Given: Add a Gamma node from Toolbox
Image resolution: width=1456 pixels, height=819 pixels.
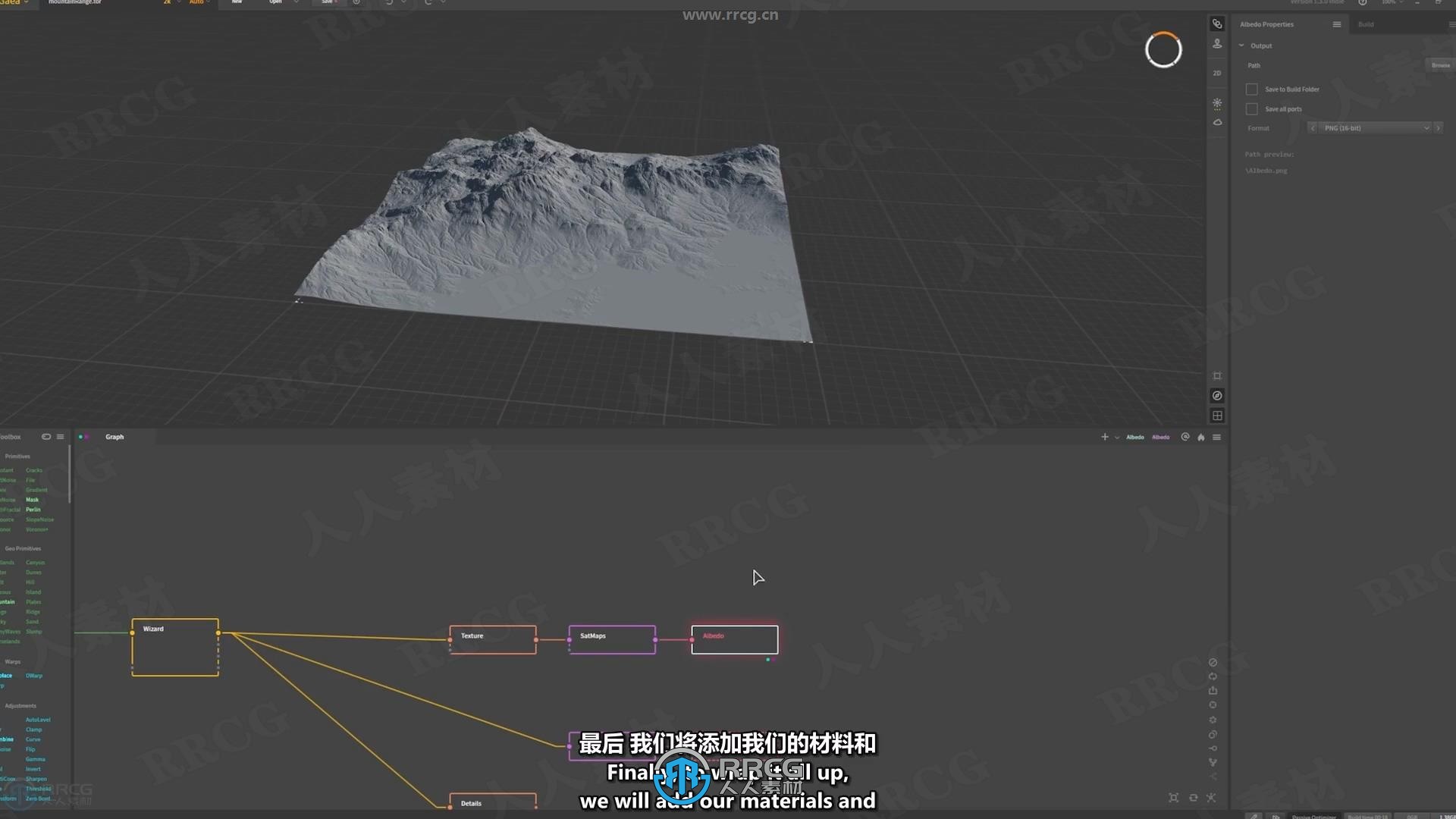Looking at the screenshot, I should tap(35, 759).
